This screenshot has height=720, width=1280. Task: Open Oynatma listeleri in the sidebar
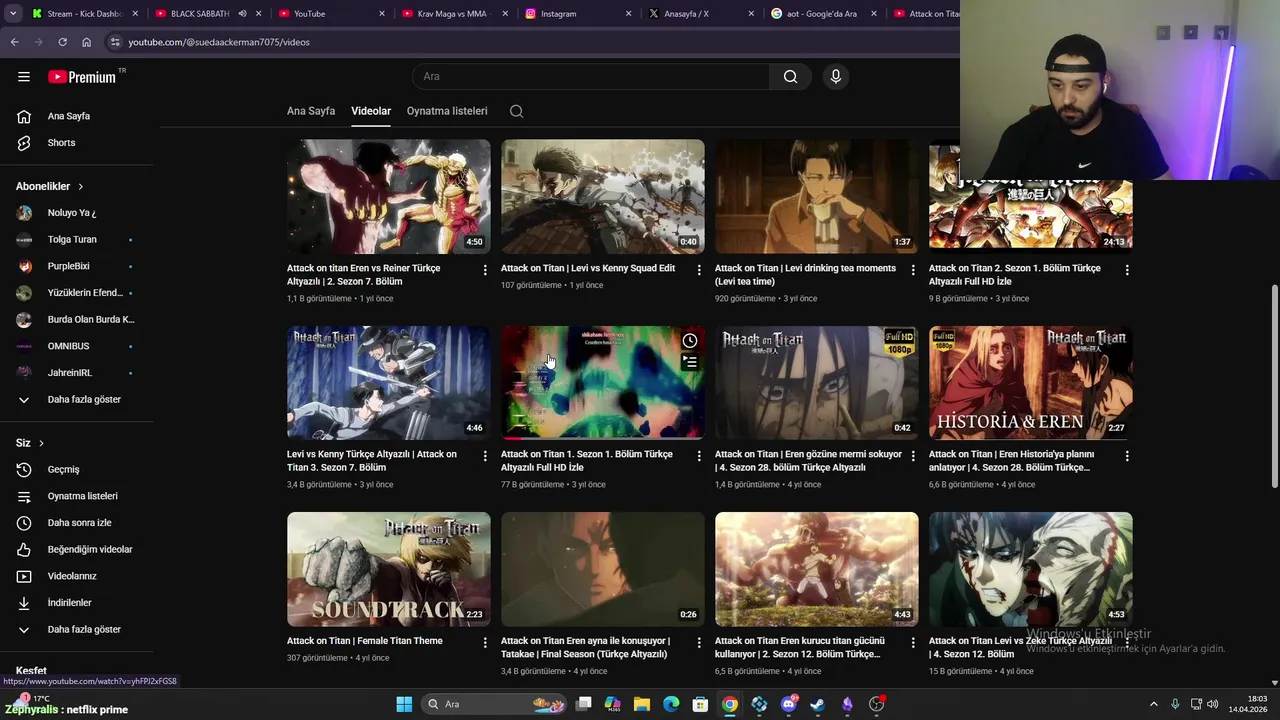(77, 496)
